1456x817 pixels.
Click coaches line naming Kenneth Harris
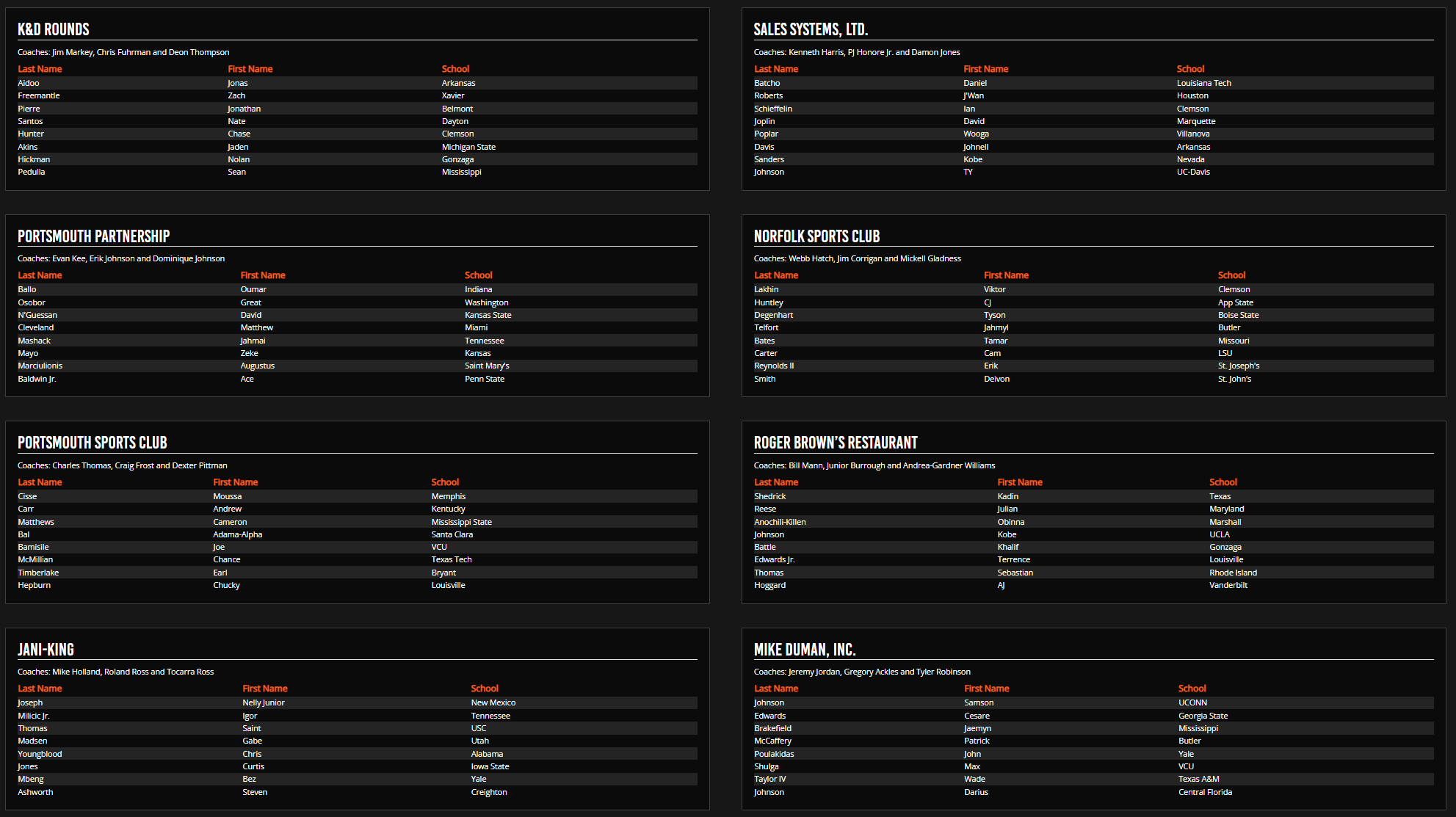coord(857,52)
